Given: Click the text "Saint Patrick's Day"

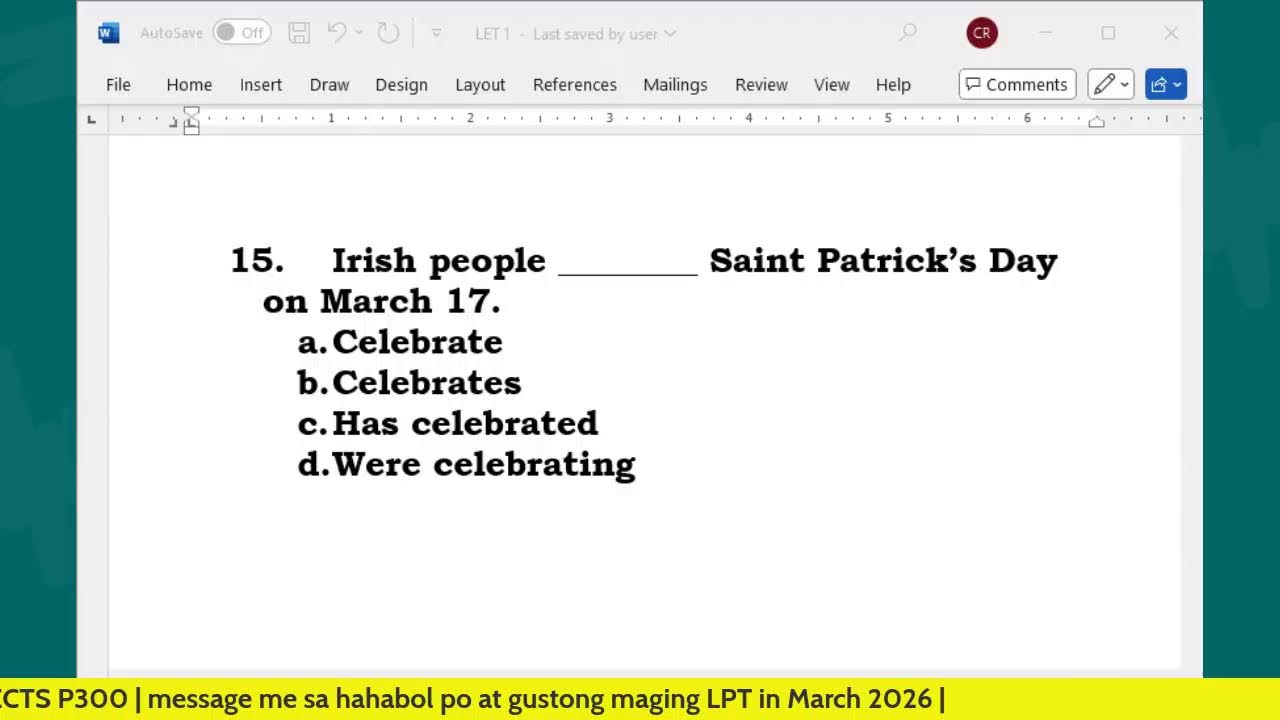Looking at the screenshot, I should point(883,260).
